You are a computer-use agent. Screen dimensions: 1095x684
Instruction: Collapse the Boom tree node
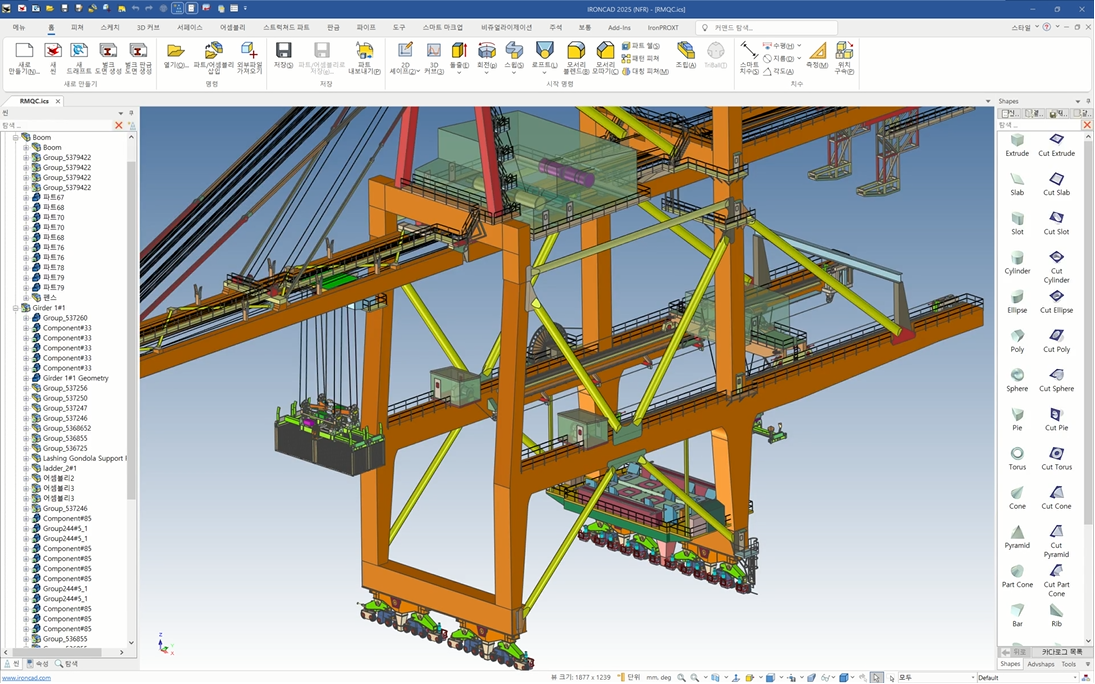click(16, 137)
